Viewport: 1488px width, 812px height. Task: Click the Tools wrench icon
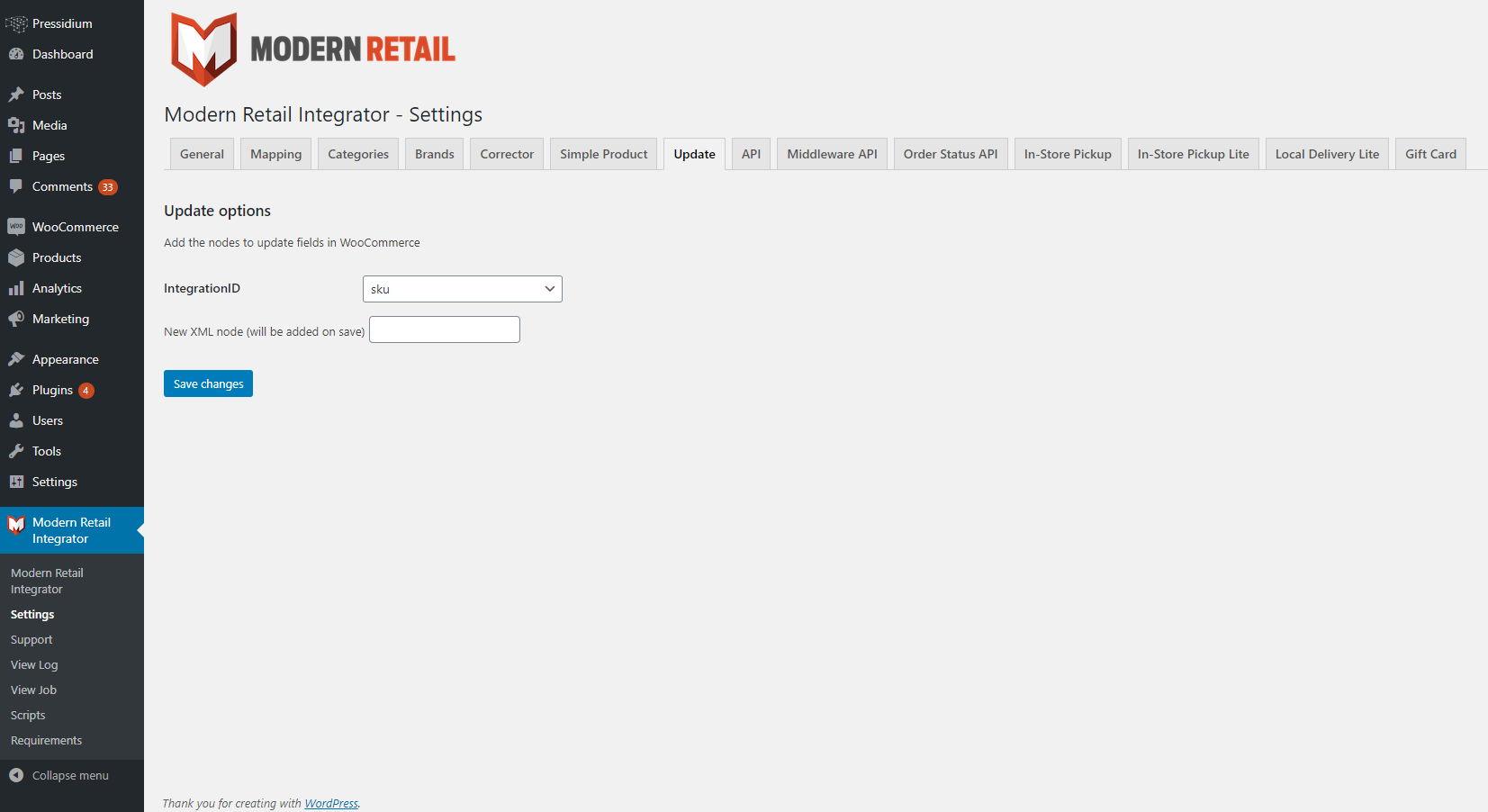click(x=16, y=451)
